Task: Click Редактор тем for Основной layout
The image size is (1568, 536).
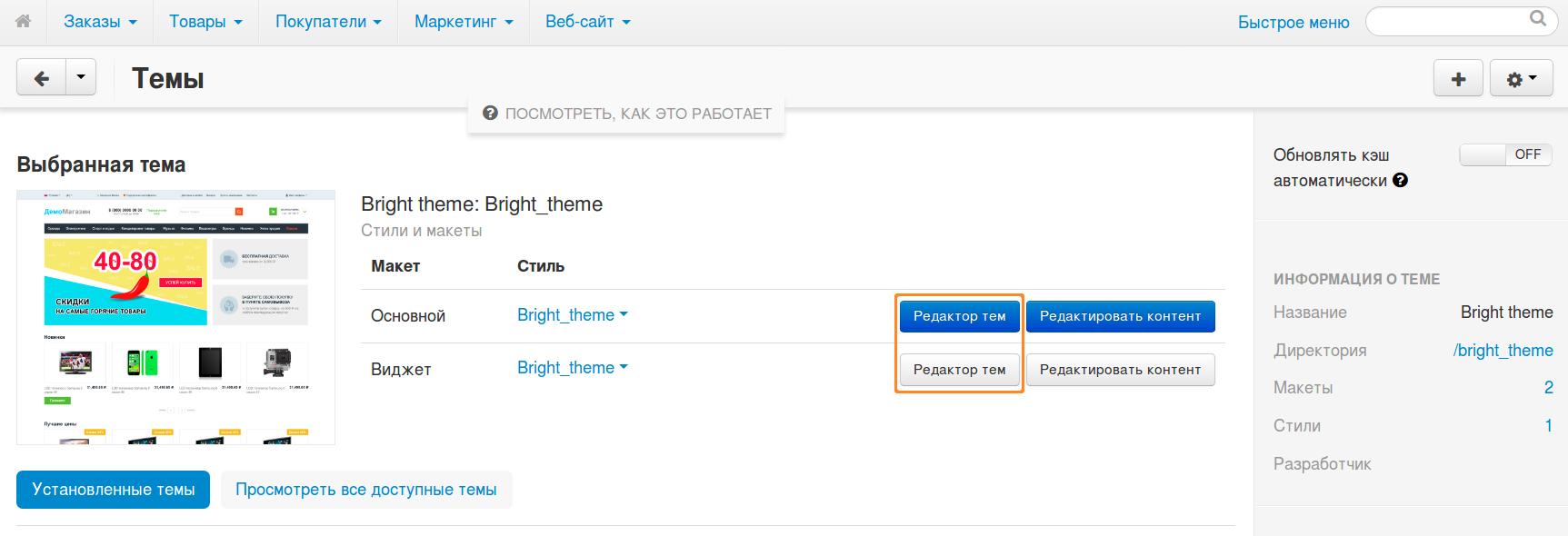Action: pos(959,316)
